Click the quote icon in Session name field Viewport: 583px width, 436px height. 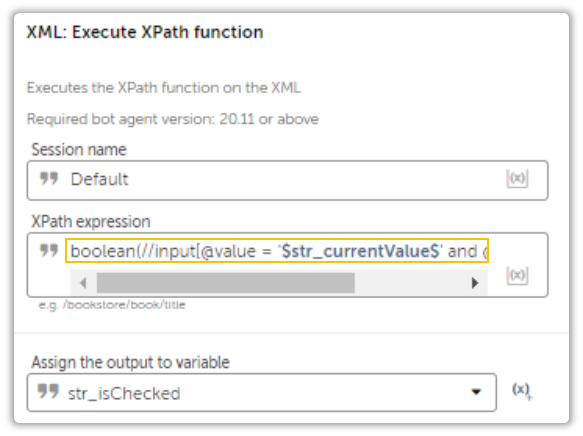coord(49,178)
